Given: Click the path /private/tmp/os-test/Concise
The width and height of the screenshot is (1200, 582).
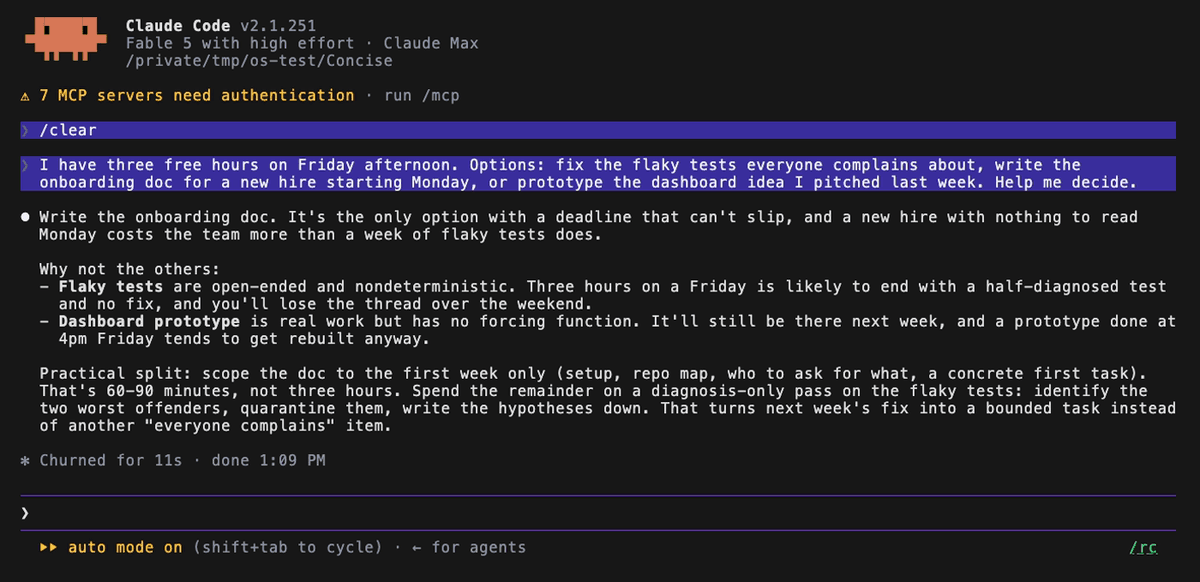Looking at the screenshot, I should tap(259, 61).
